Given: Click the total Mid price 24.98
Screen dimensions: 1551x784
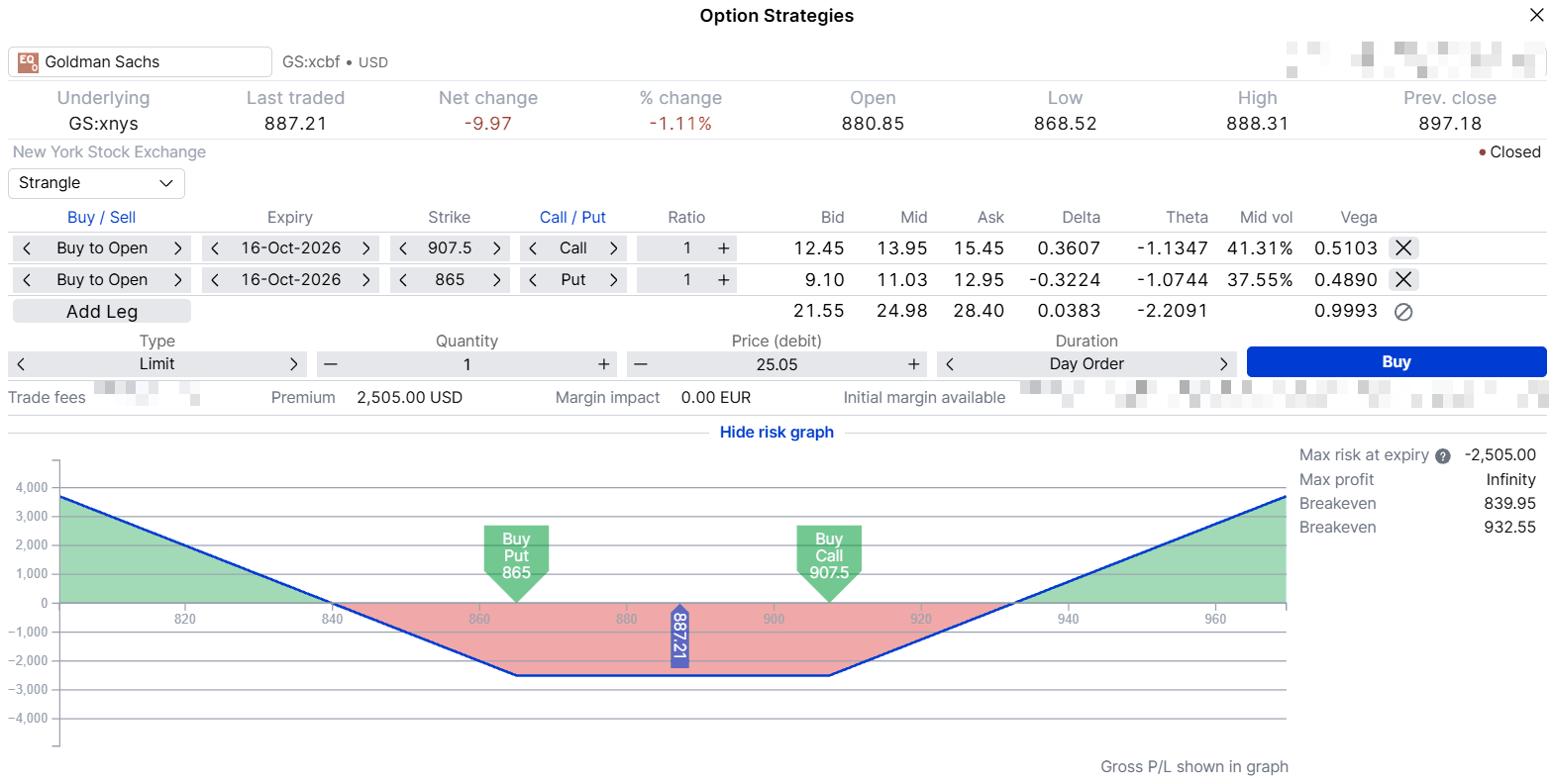Looking at the screenshot, I should (902, 311).
